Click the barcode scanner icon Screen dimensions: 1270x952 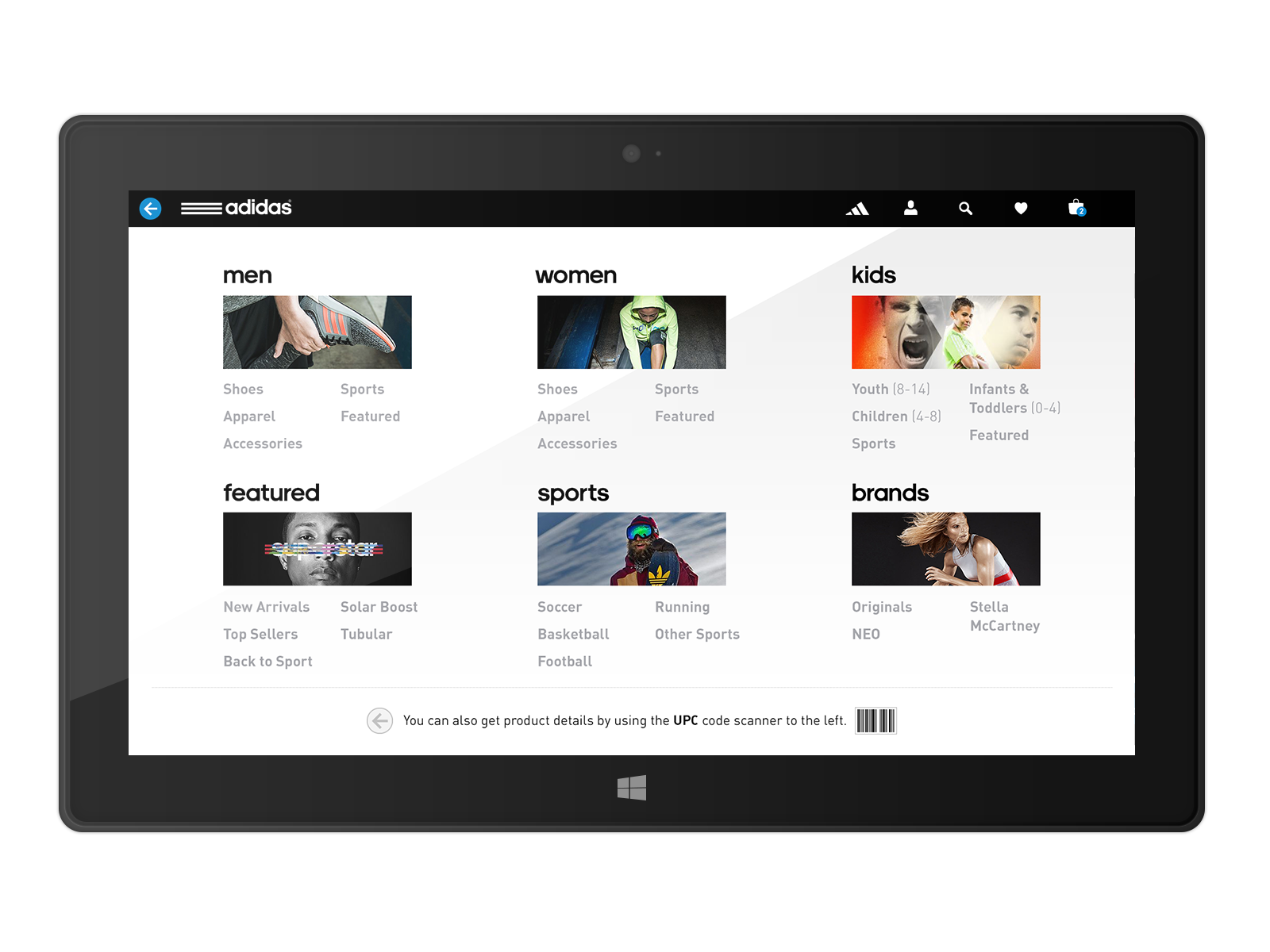(876, 720)
